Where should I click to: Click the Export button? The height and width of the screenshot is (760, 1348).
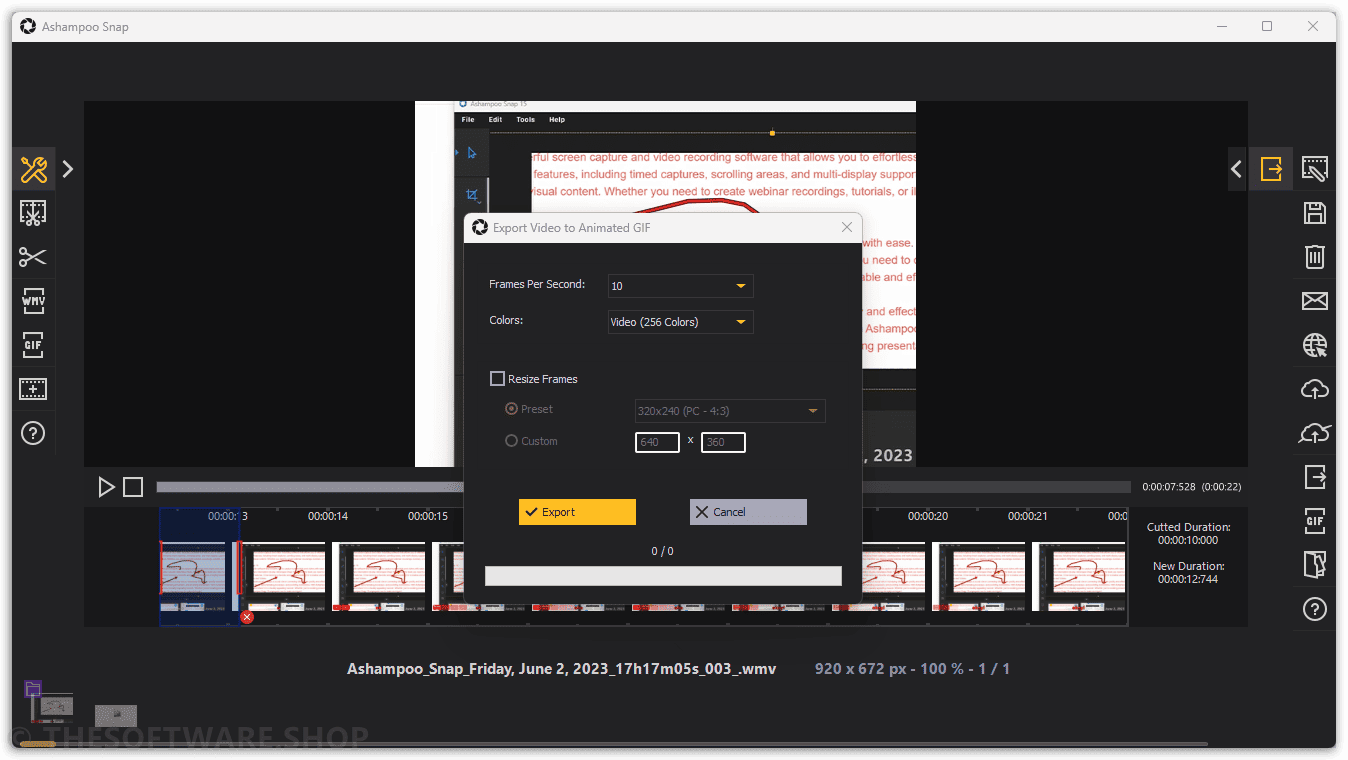point(577,512)
